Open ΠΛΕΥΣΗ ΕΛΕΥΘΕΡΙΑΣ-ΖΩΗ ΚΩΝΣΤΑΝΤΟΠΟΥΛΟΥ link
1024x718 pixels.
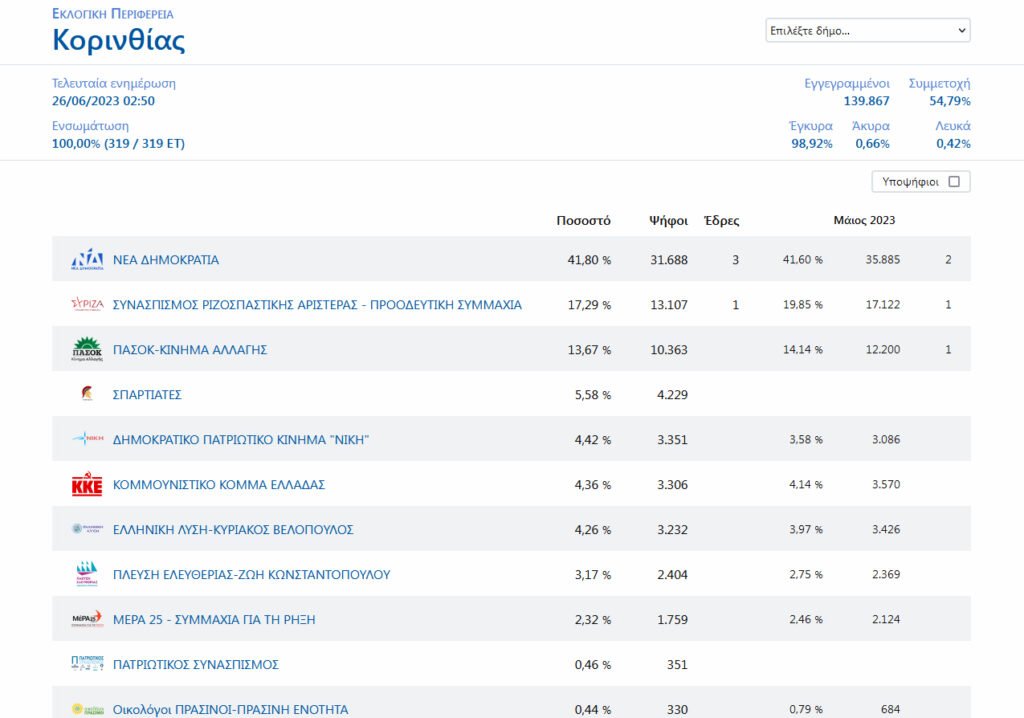pos(251,574)
